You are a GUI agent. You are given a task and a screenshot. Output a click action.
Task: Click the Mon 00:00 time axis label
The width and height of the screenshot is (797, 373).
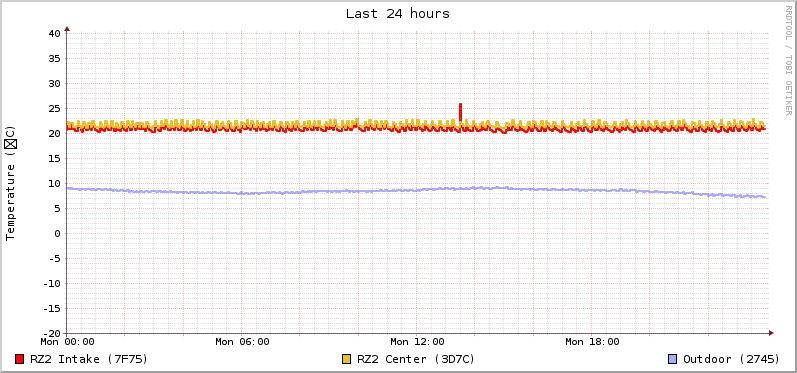click(67, 342)
